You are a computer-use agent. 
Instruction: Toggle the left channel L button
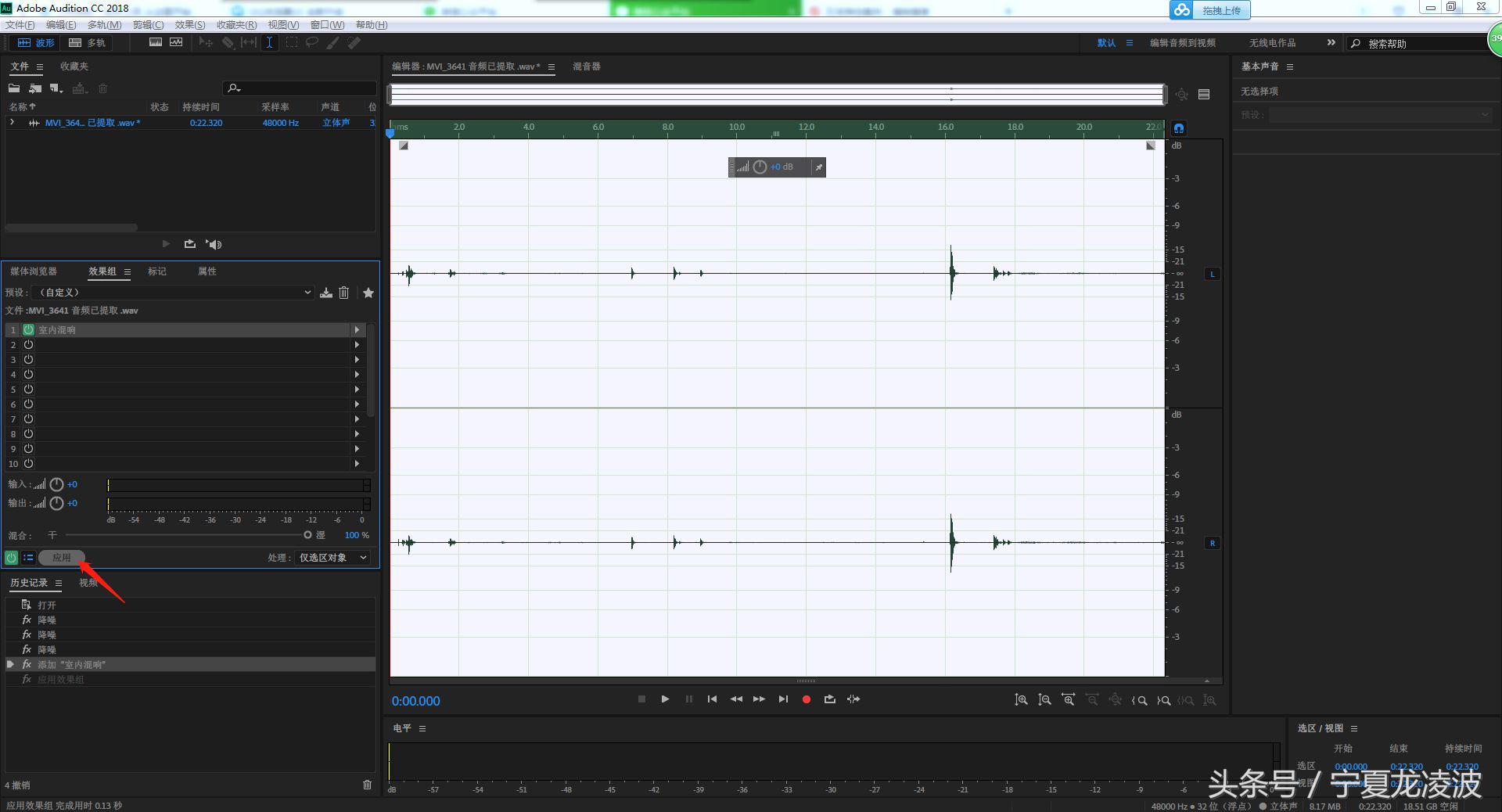pyautogui.click(x=1212, y=274)
